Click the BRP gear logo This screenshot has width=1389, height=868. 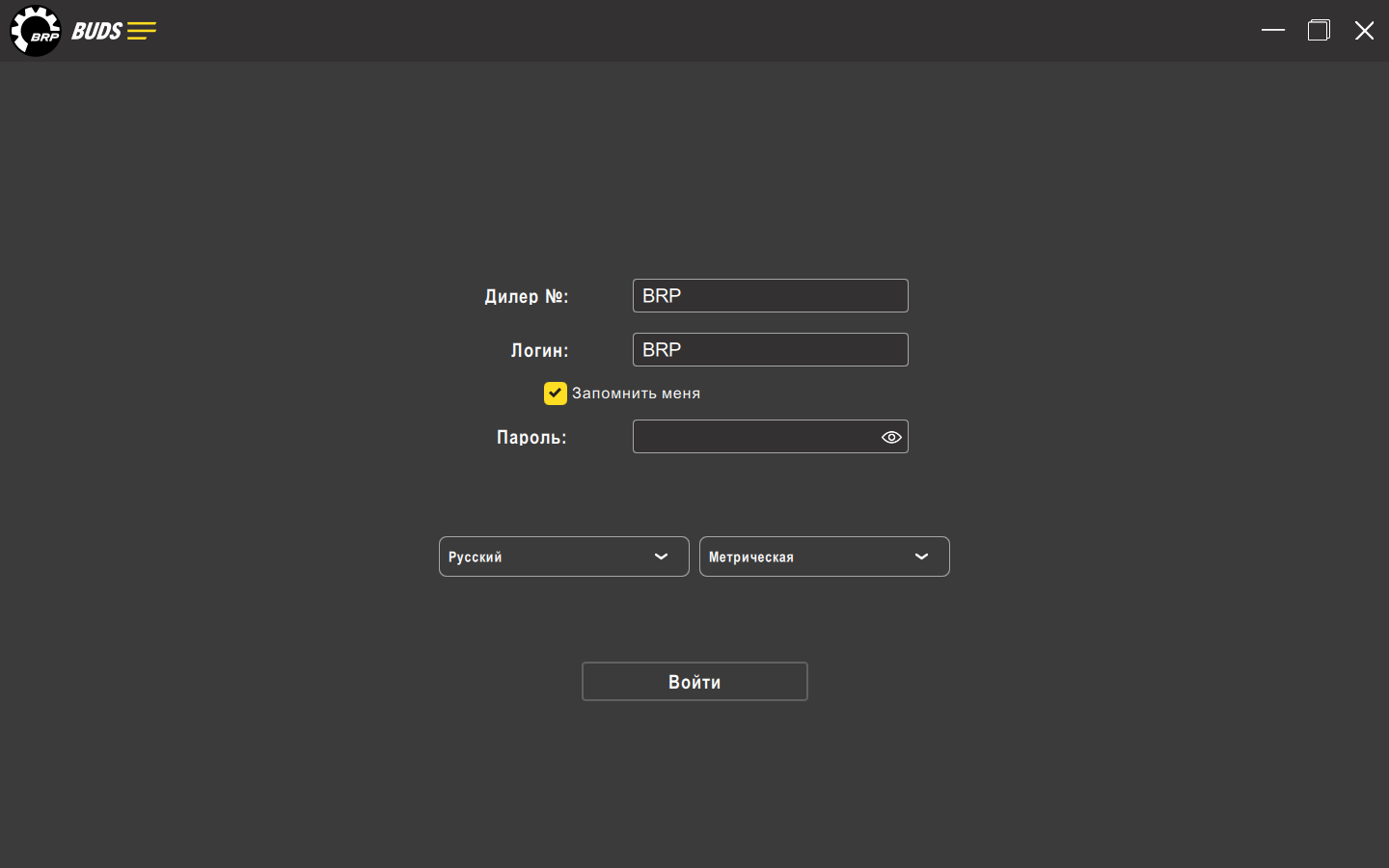coord(36,31)
